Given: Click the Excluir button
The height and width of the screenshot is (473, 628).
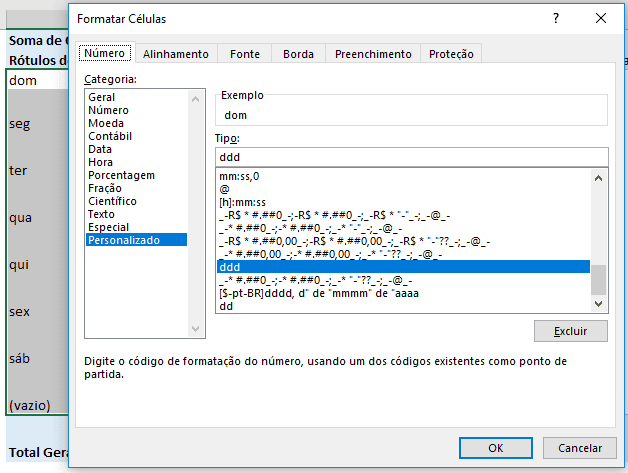Looking at the screenshot, I should [570, 331].
